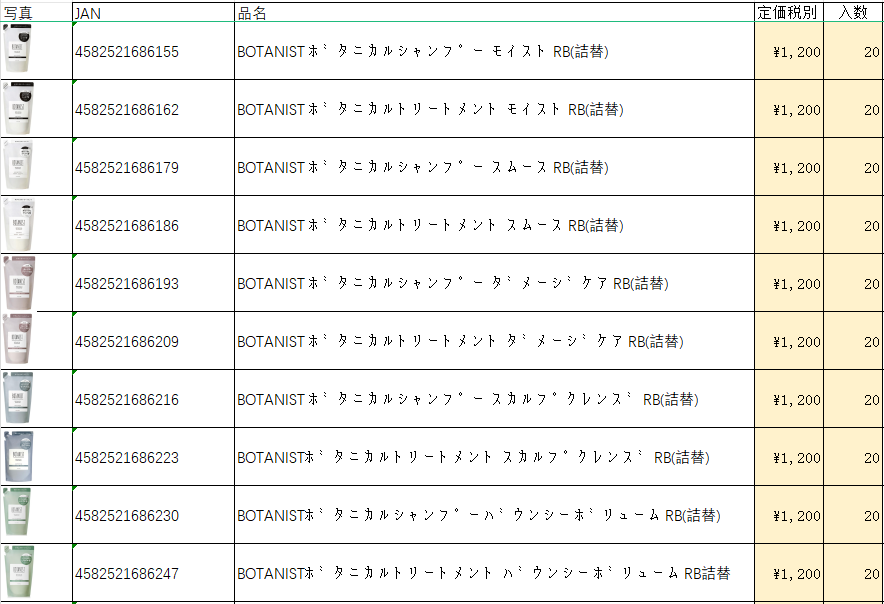
Task: Select product name ボタニカルトリートメント スムース RB(詰替)
Action: (x=494, y=225)
